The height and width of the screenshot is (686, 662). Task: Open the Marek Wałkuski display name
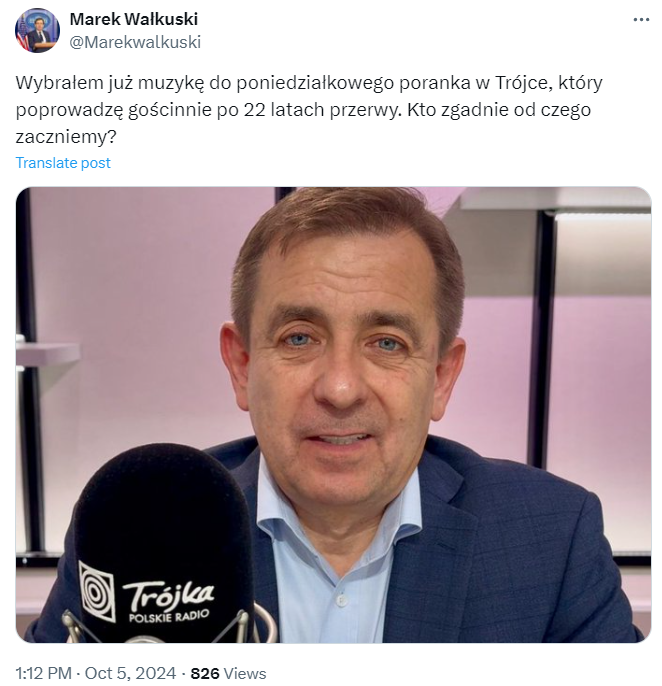point(133,19)
